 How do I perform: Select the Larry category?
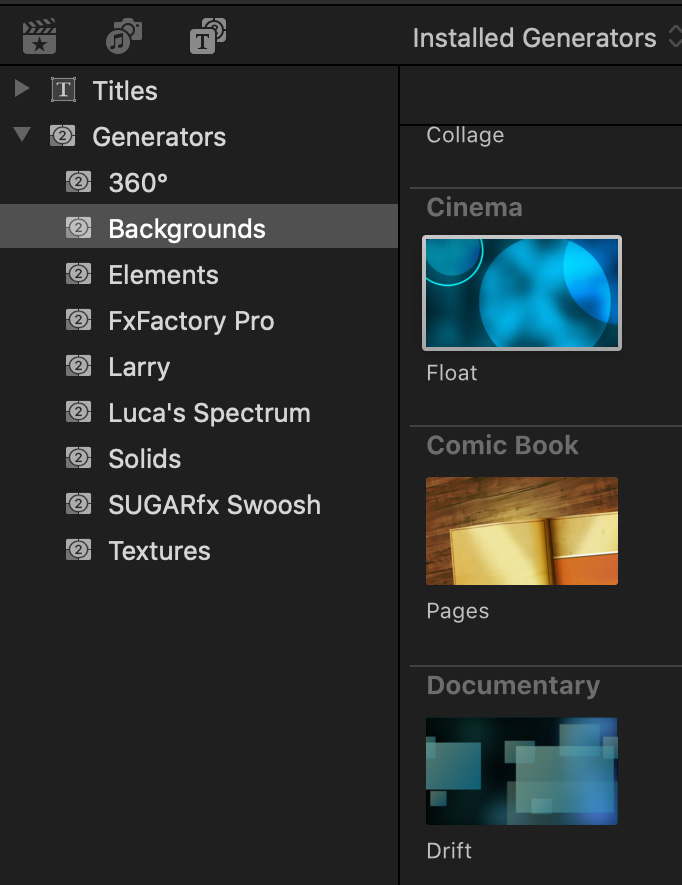139,367
